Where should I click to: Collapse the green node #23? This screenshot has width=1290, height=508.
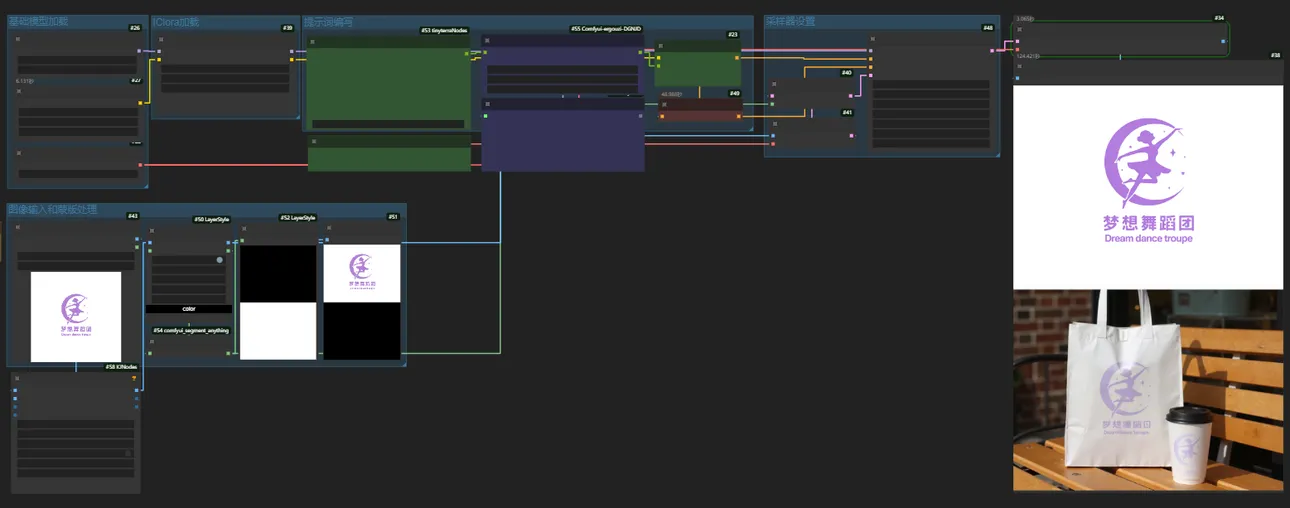point(659,46)
